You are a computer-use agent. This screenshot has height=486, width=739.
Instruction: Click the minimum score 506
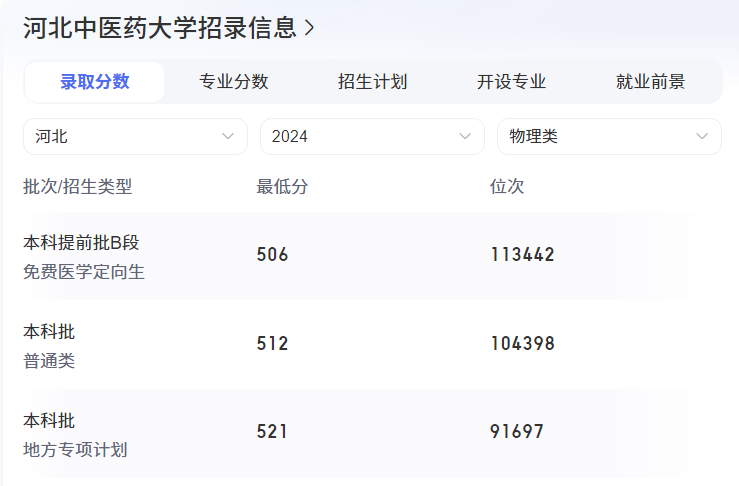click(x=272, y=255)
